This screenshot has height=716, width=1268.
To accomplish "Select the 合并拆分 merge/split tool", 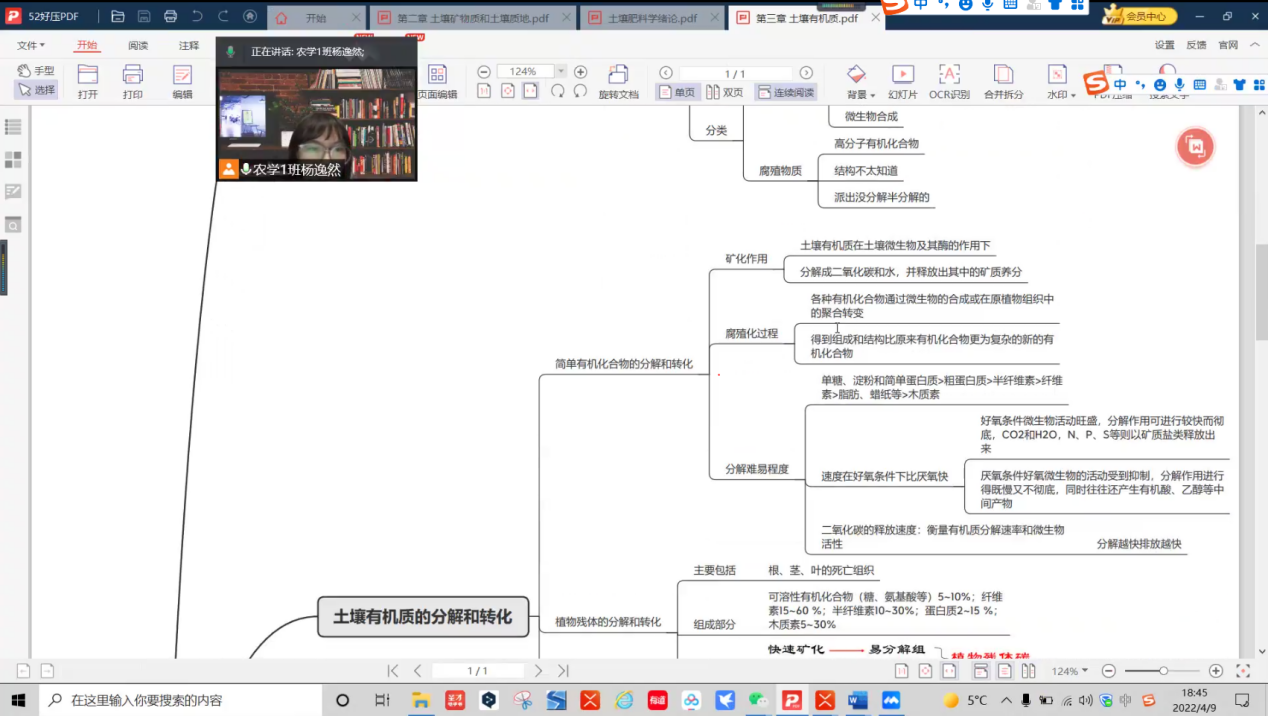I will (1003, 80).
